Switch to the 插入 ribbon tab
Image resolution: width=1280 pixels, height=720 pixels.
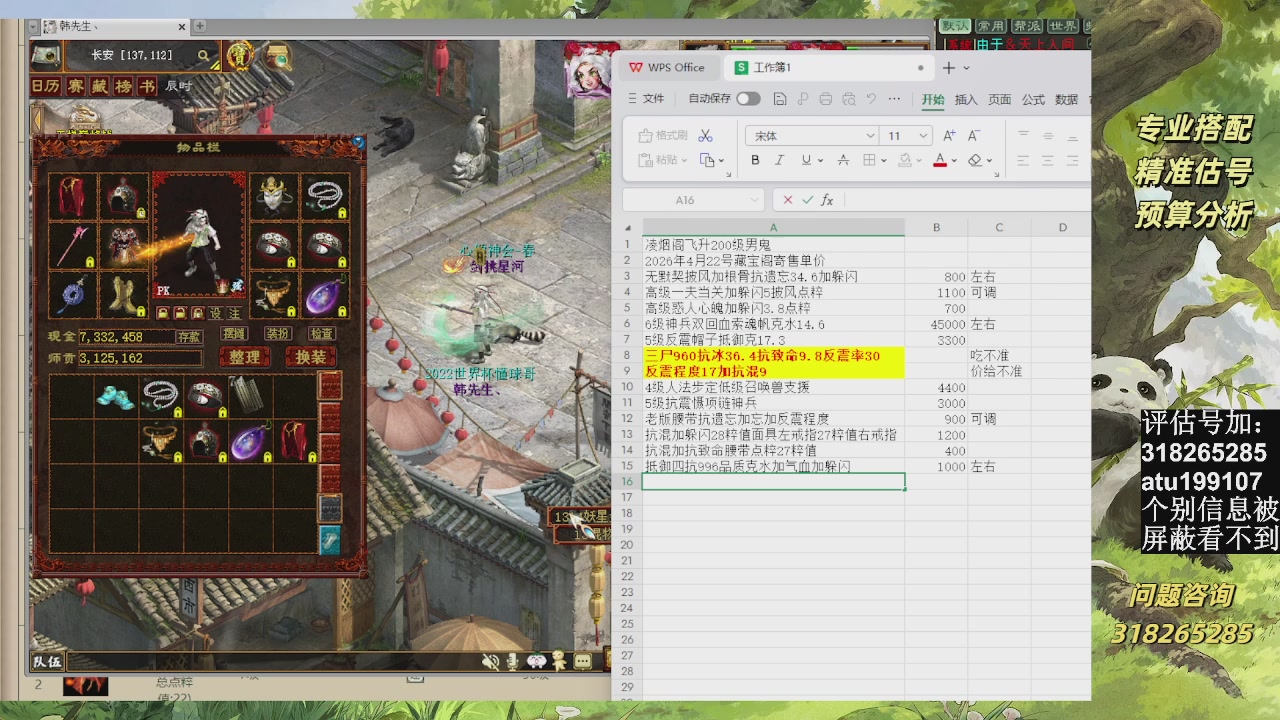point(966,100)
